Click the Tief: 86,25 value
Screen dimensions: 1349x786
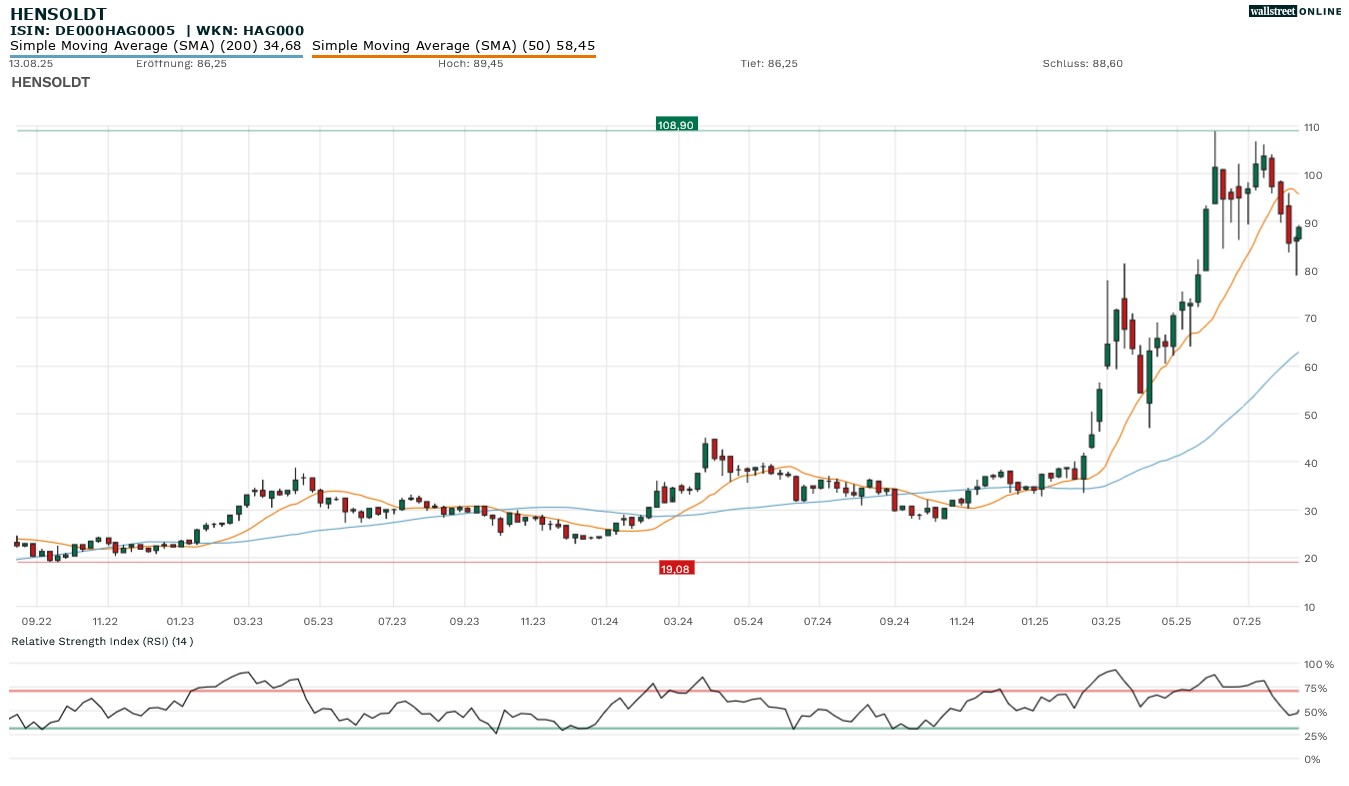[769, 64]
